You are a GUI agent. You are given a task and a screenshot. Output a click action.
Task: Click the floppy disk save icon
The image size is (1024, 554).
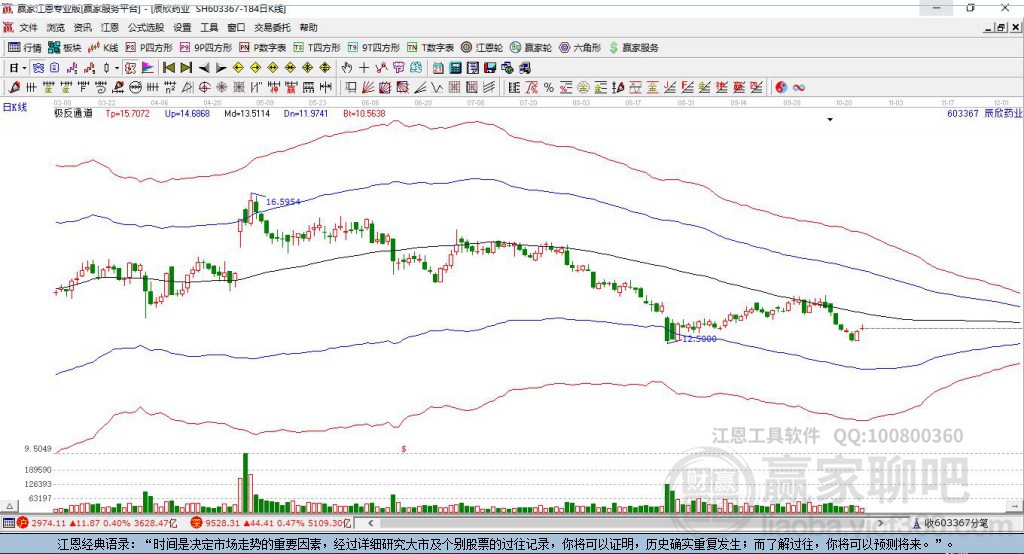490,68
